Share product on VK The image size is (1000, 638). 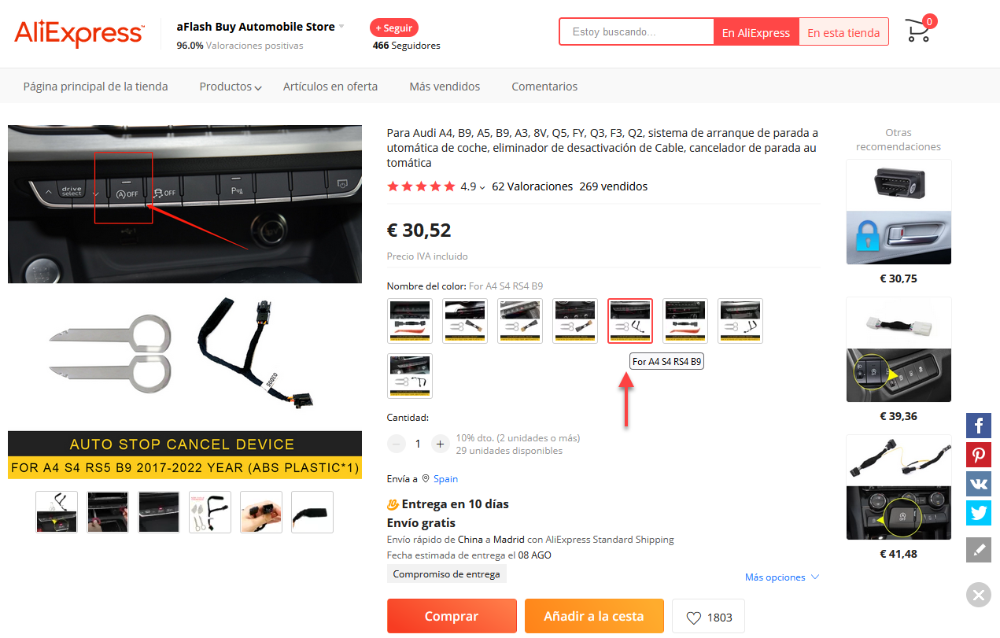pyautogui.click(x=978, y=484)
